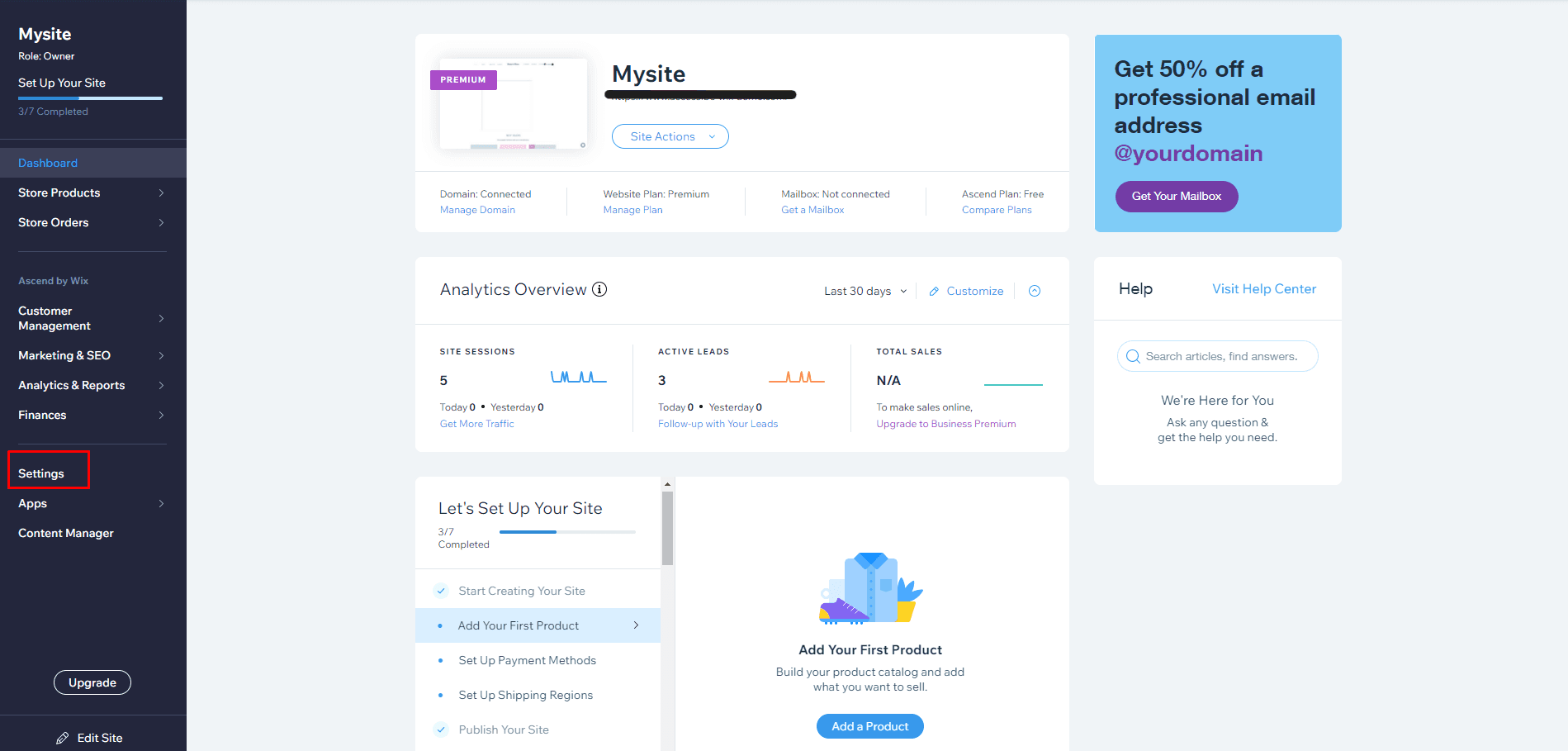
Task: Click the Edit Site pencil icon
Action: coord(63,738)
